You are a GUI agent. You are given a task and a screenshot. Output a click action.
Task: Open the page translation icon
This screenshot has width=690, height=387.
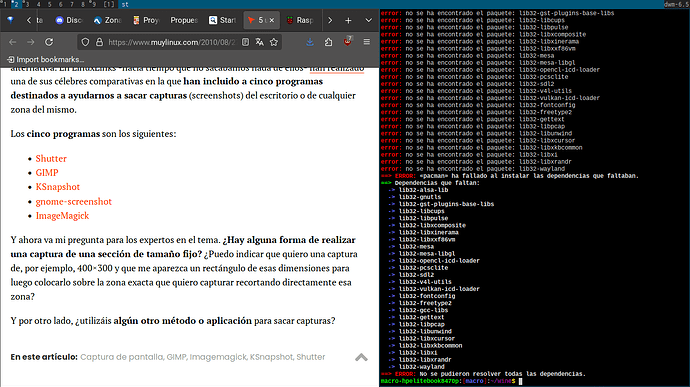click(x=260, y=42)
